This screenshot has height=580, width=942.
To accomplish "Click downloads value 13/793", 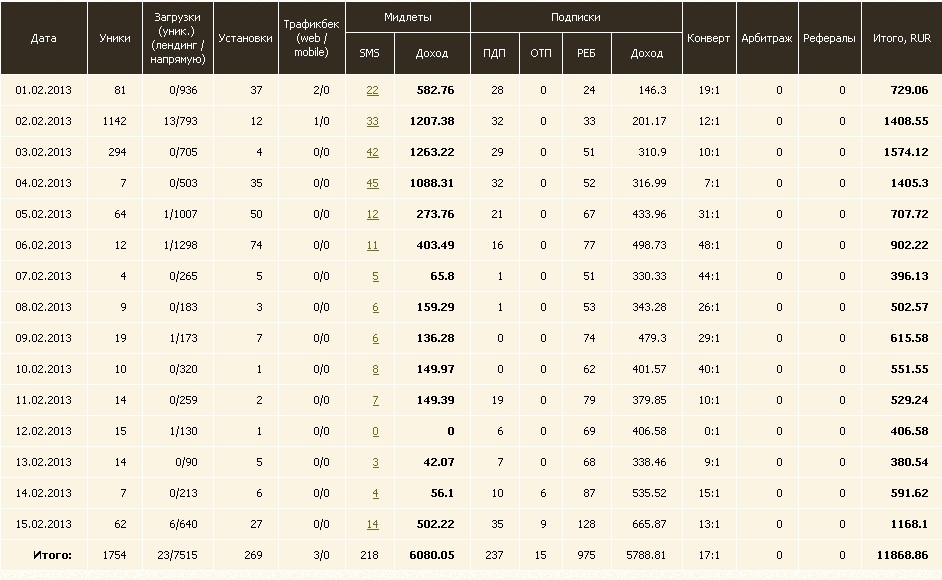I will [180, 121].
